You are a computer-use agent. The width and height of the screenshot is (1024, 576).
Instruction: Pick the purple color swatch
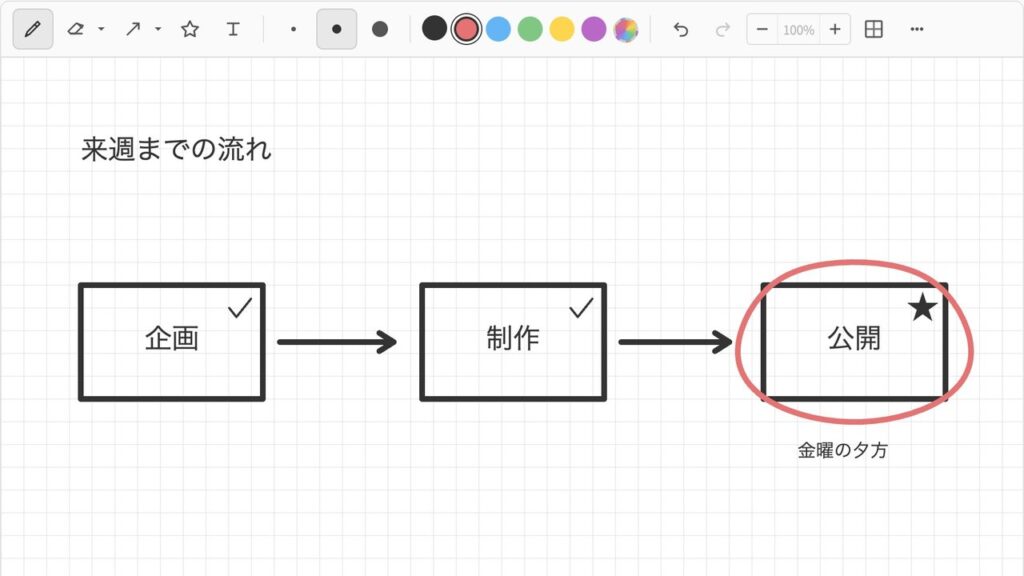click(x=594, y=29)
